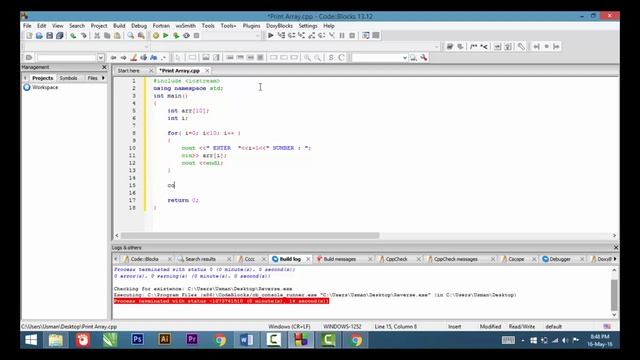
Task: Open a file using the toolbar icon
Action: tap(39, 36)
